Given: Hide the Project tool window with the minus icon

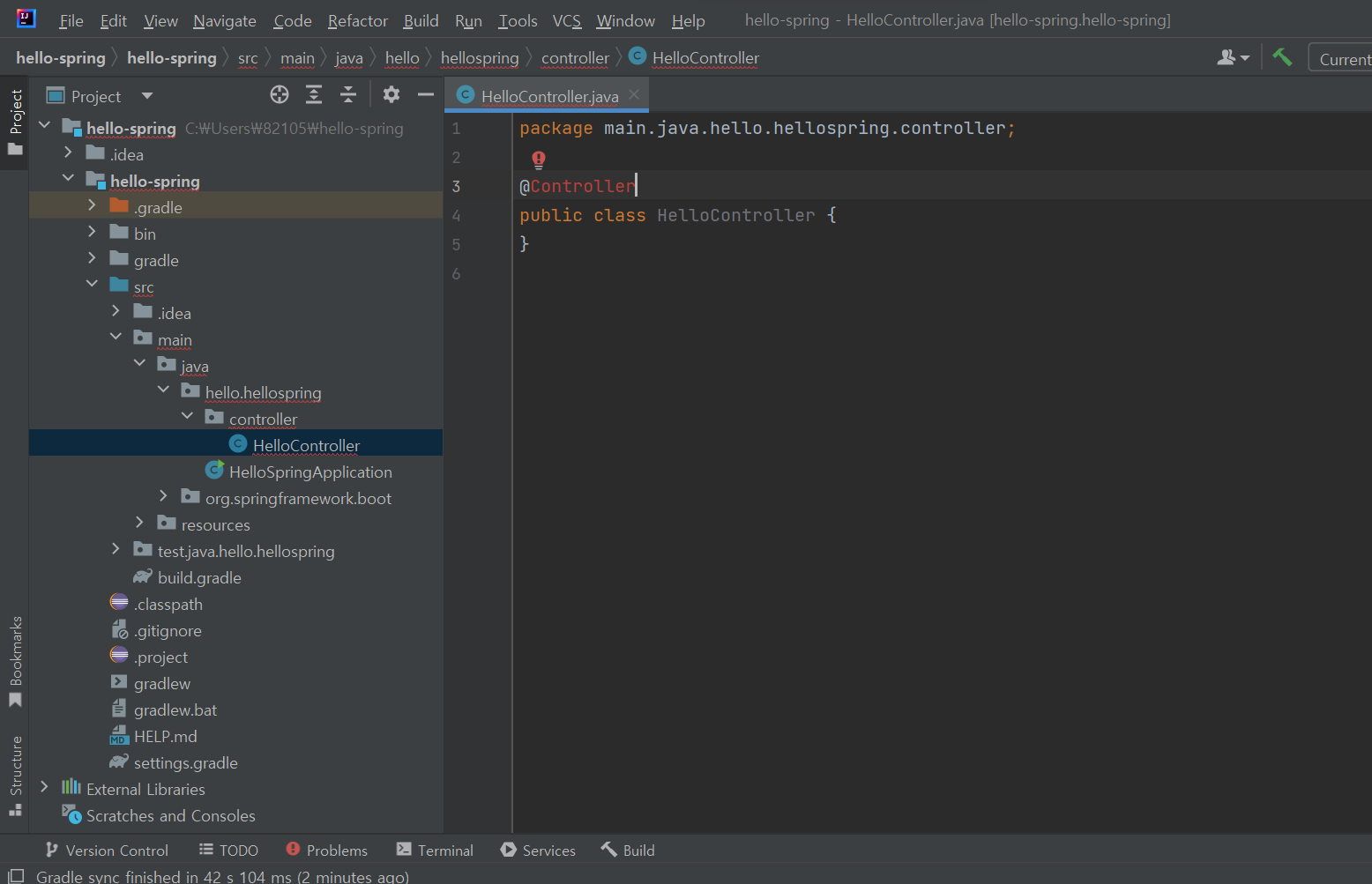Looking at the screenshot, I should tap(426, 94).
